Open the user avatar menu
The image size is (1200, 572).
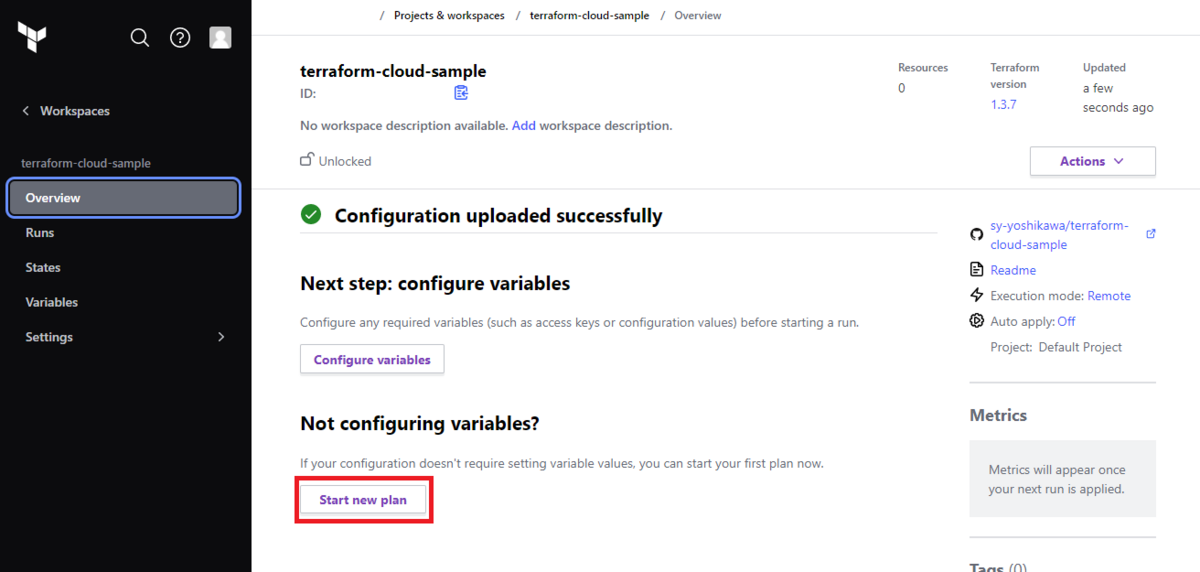pyautogui.click(x=220, y=38)
